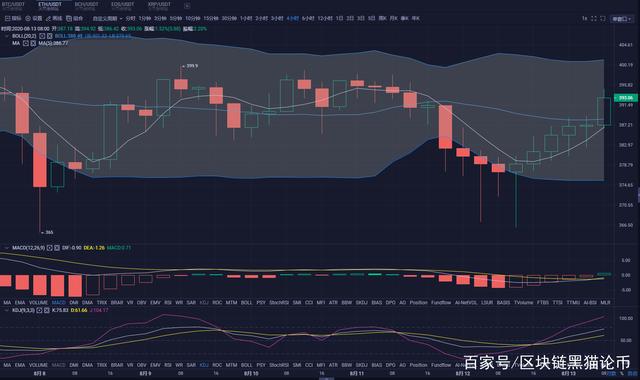Select Fundflow in the upper indicator list
The height and width of the screenshot is (380, 640).
coord(441,302)
